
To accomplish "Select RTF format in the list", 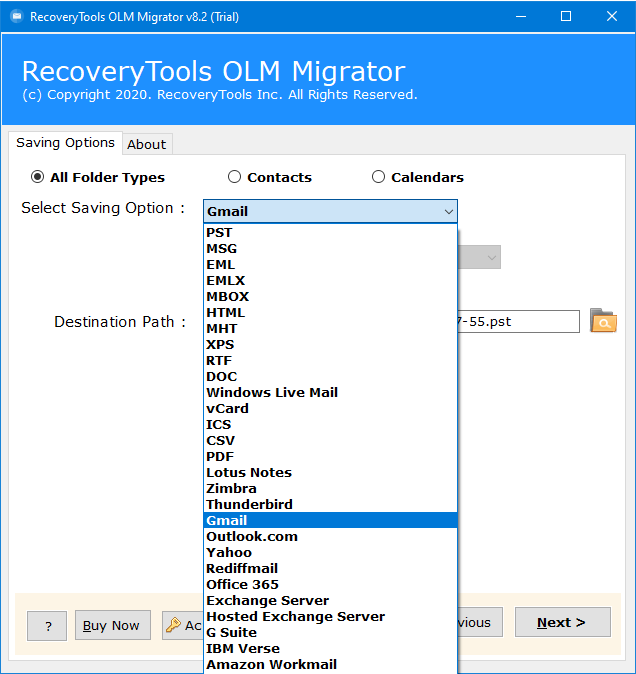I will (x=330, y=361).
